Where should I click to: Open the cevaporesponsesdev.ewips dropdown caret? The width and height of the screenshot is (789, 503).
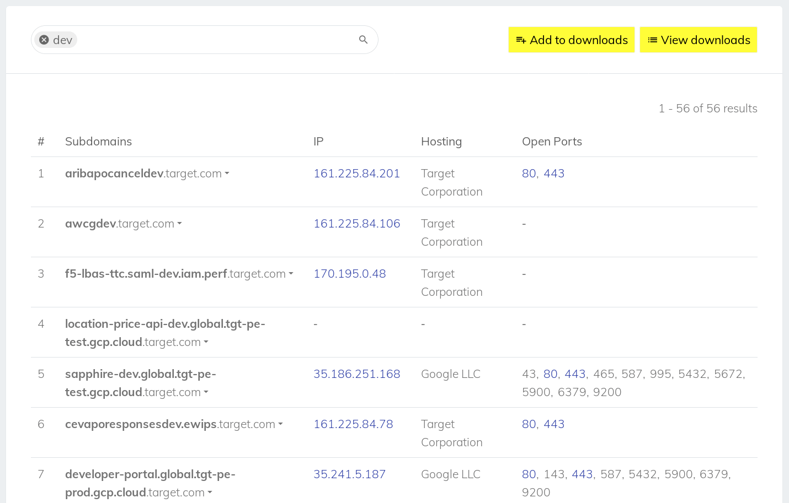pyautogui.click(x=281, y=425)
